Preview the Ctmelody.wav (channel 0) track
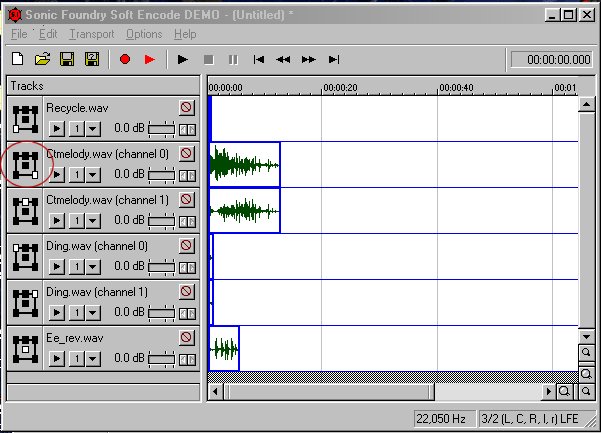Viewport: 601px width, 433px height. click(x=57, y=174)
